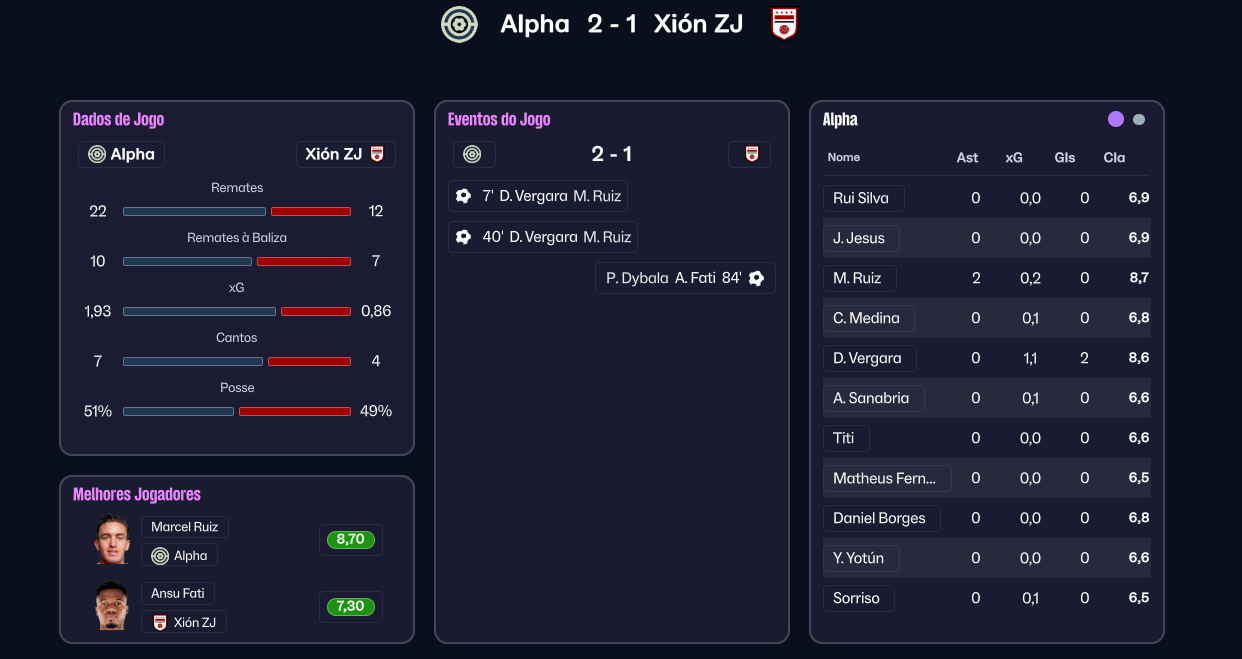
Task: Click the Xión ZJ badge in Eventos do Jogo
Action: 751,154
